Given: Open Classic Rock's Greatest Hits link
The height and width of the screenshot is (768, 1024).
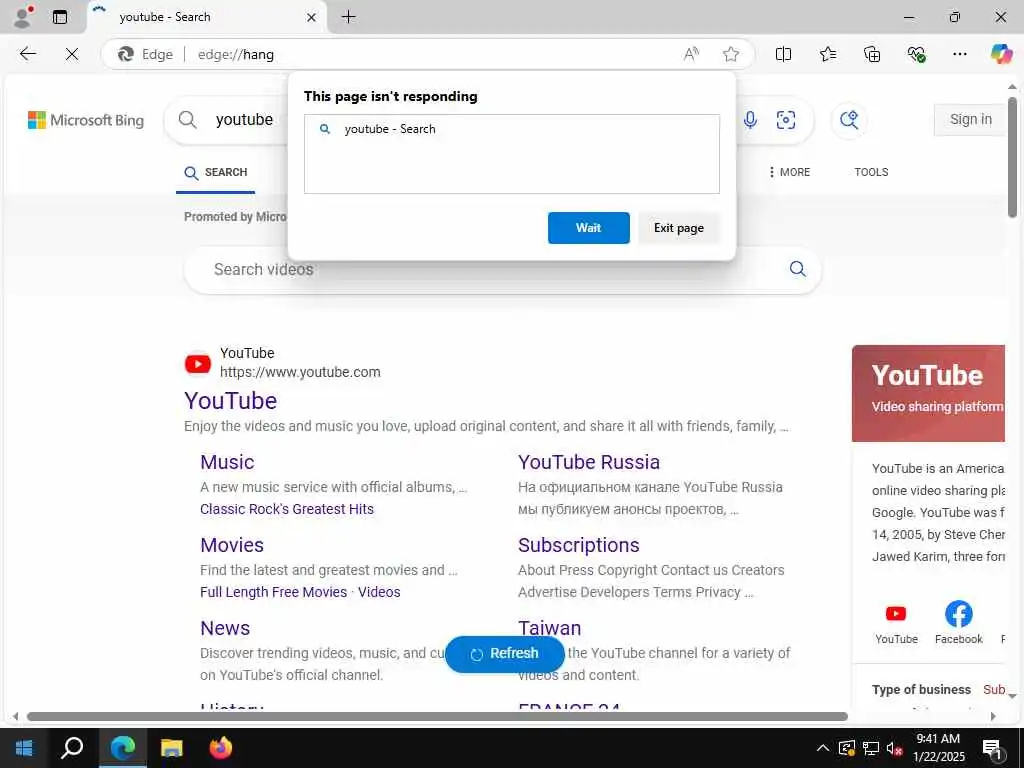Looking at the screenshot, I should pos(287,509).
